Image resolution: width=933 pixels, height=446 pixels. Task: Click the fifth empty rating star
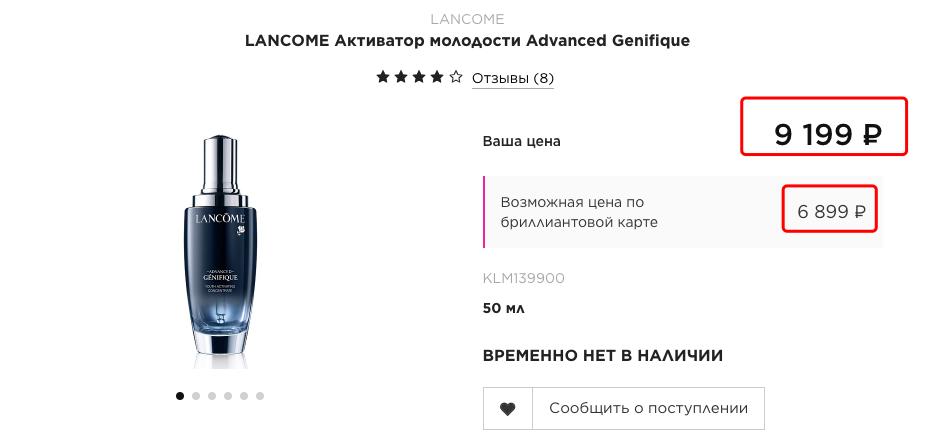tap(456, 78)
